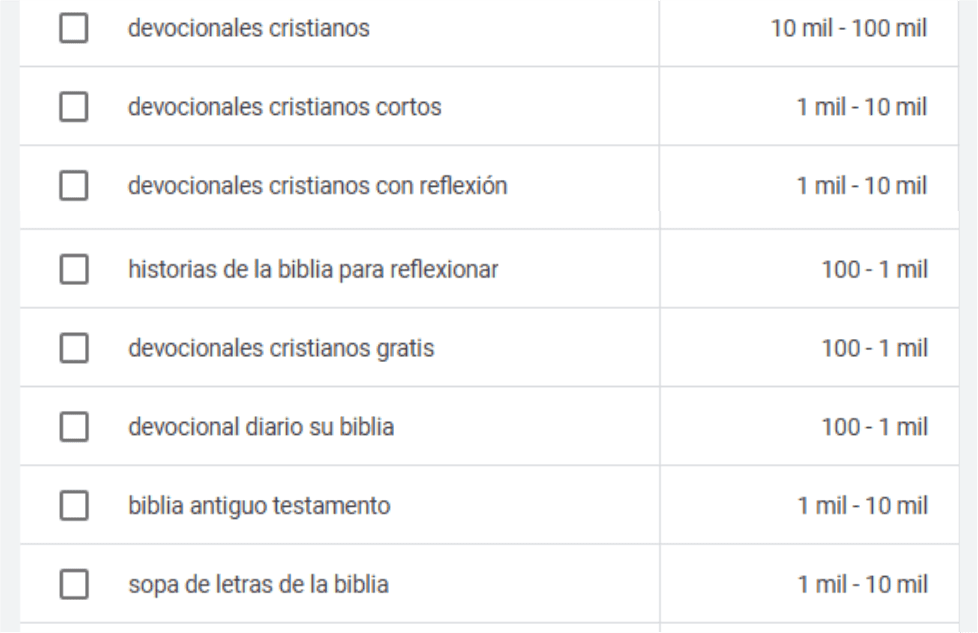Select 'sopa de letras de la biblia' keyword

[258, 585]
